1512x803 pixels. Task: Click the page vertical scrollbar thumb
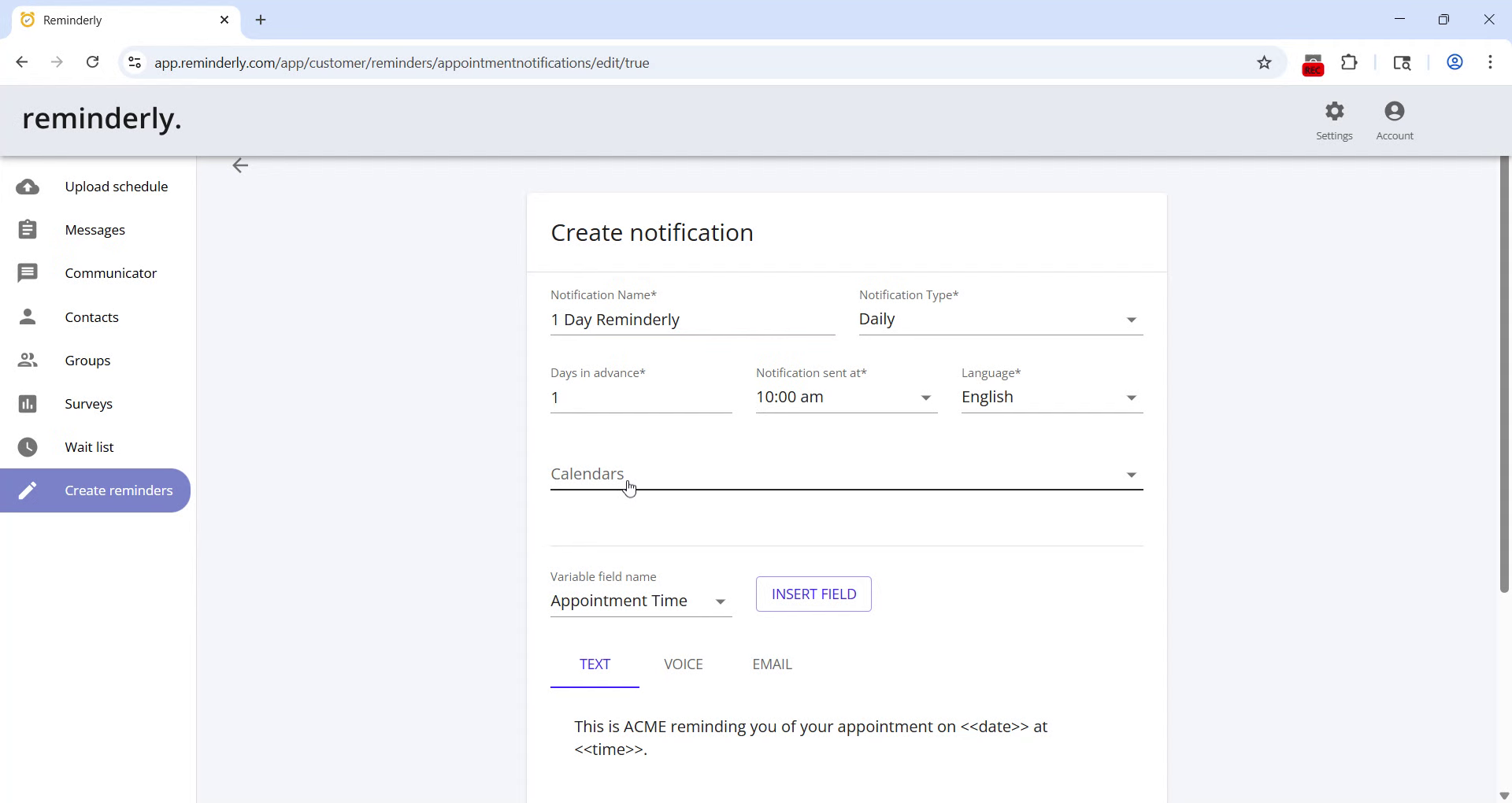click(x=1504, y=374)
